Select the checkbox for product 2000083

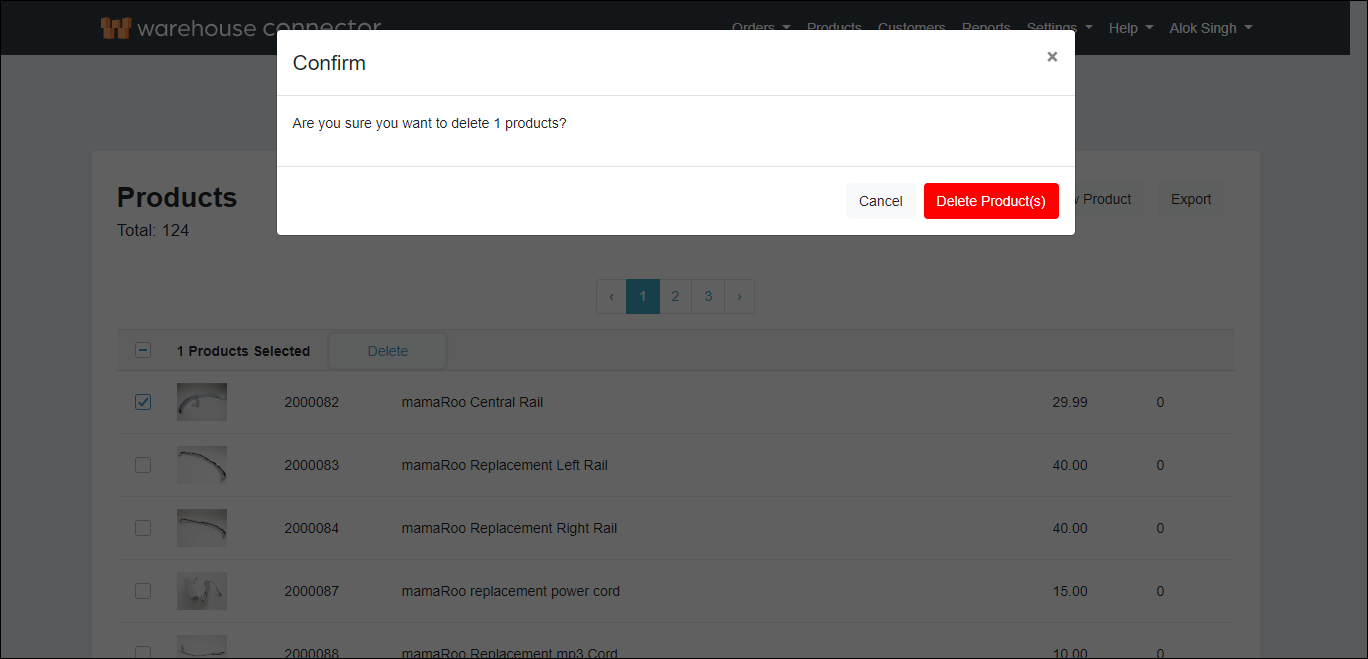tap(143, 464)
